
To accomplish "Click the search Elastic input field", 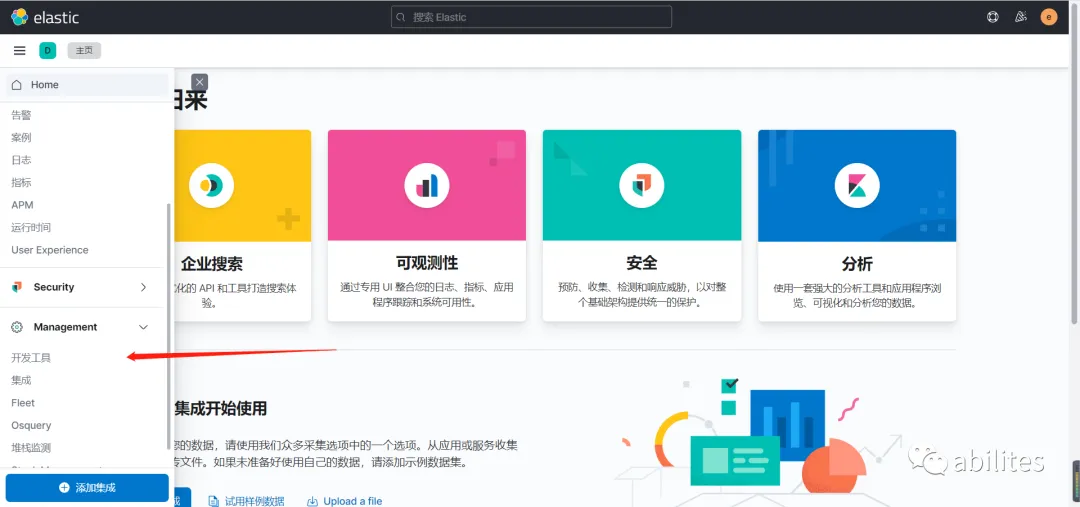I will 531,17.
